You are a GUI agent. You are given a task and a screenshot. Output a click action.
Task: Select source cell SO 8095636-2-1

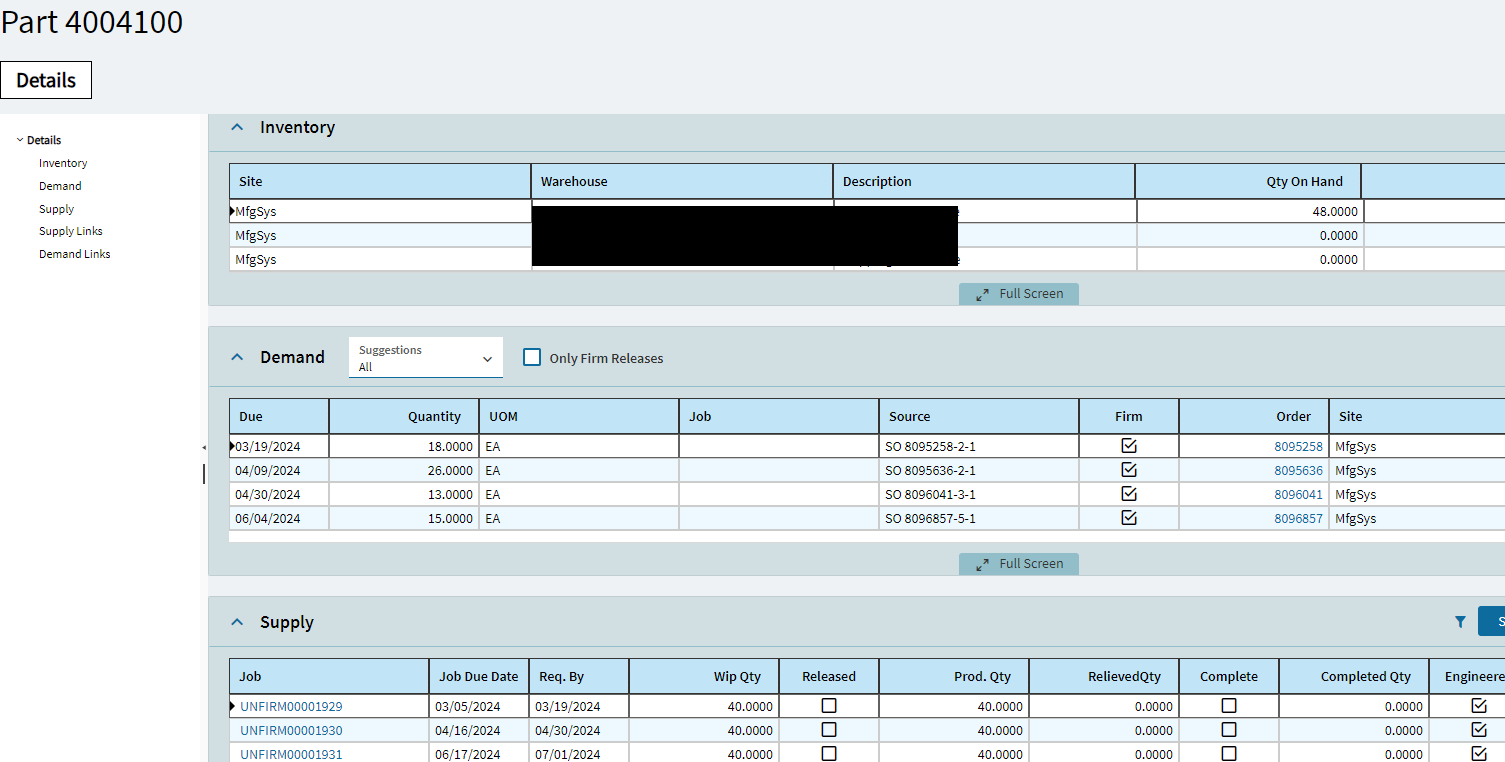(979, 470)
